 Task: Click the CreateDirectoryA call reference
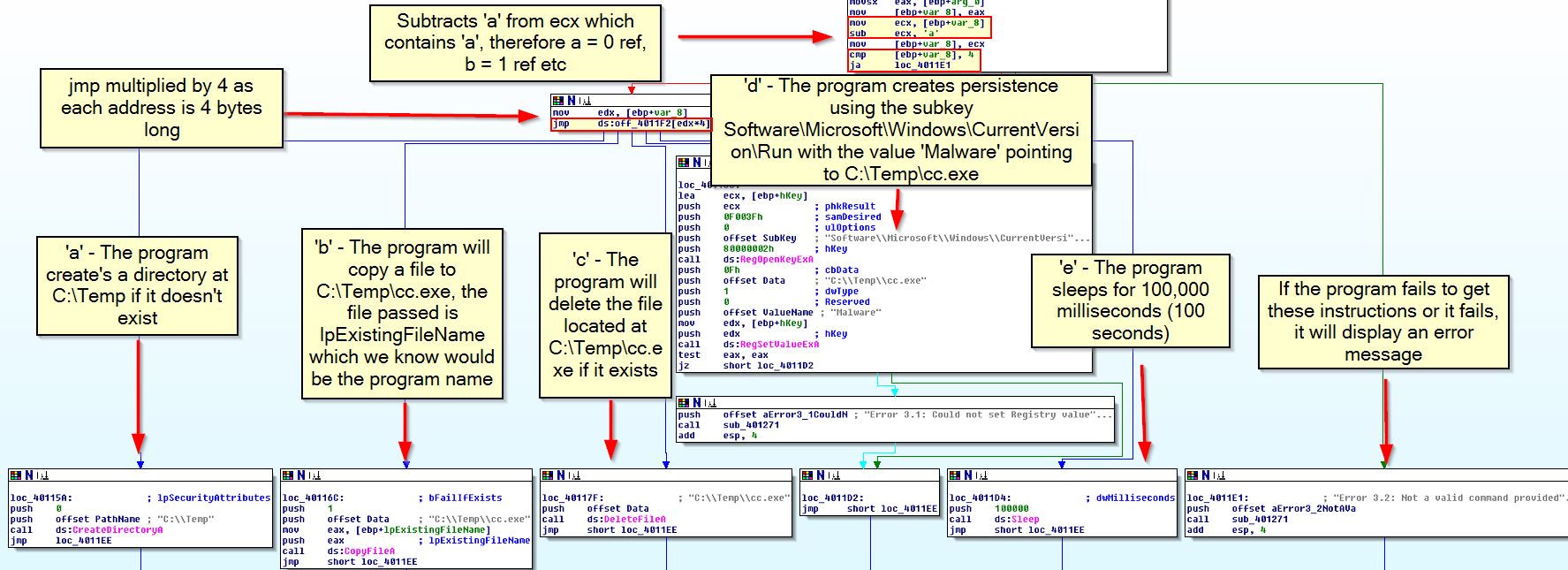[117, 530]
